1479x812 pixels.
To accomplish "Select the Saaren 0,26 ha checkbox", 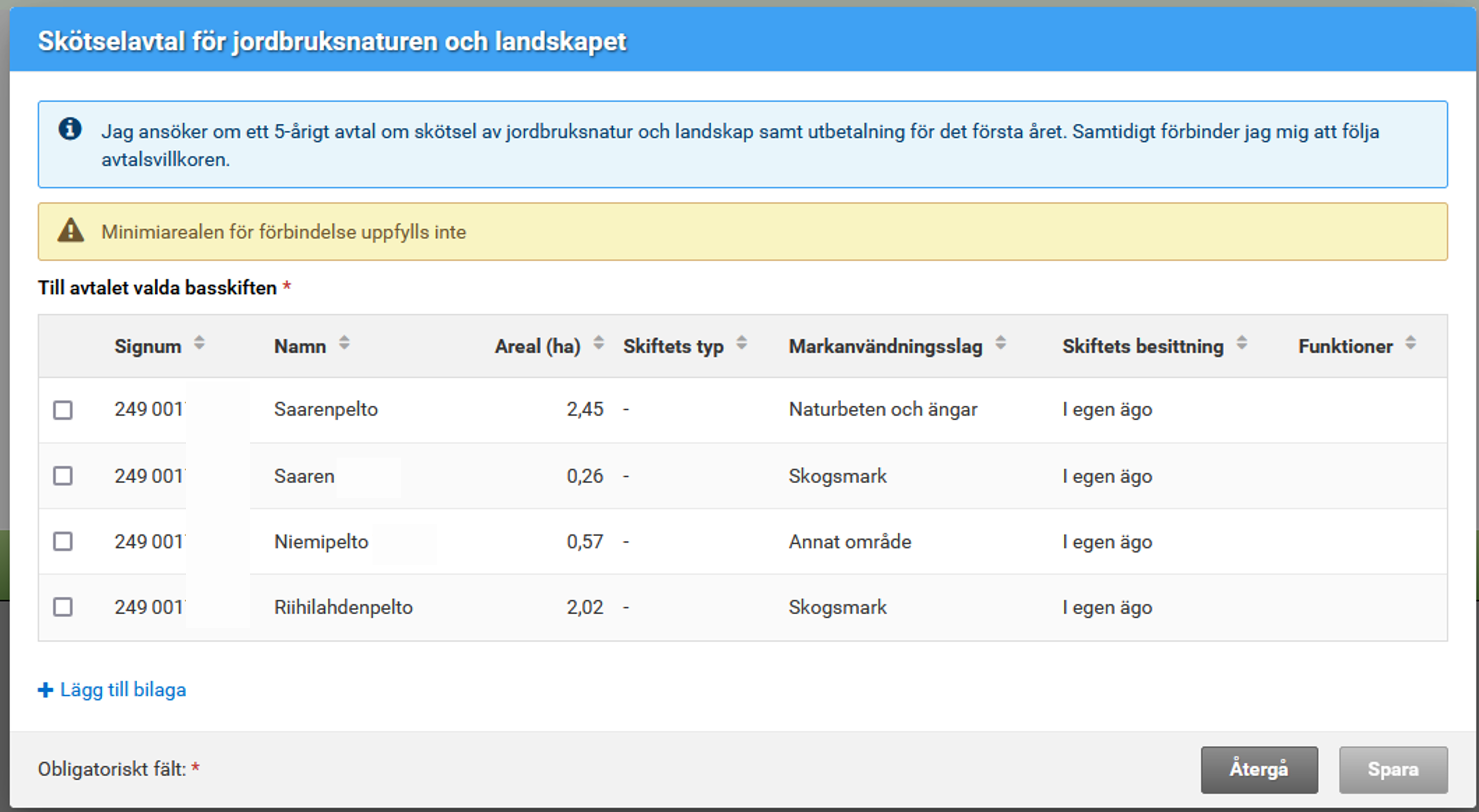I will click(63, 476).
